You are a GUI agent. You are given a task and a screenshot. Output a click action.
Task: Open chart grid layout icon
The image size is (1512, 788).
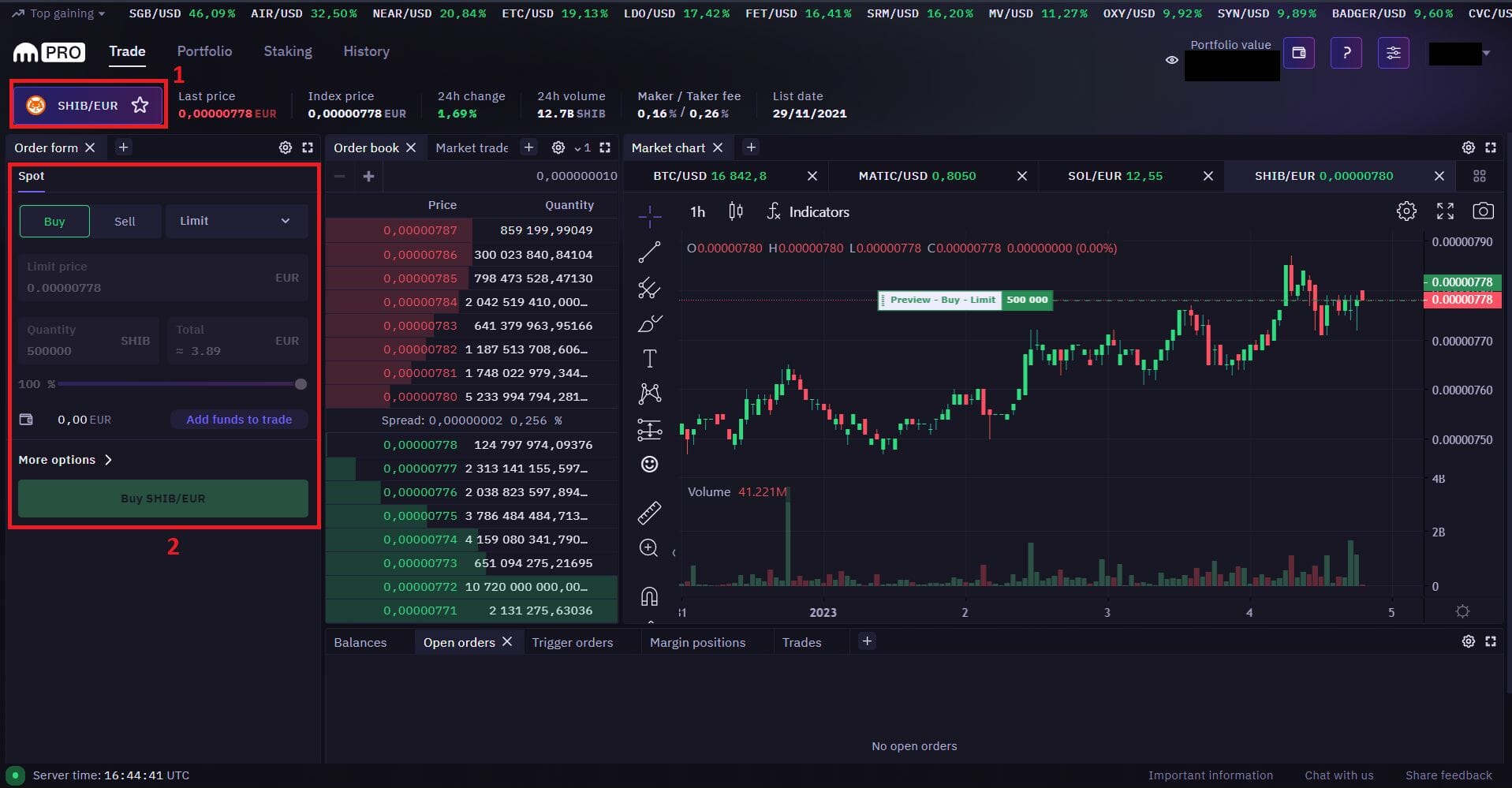click(1480, 176)
